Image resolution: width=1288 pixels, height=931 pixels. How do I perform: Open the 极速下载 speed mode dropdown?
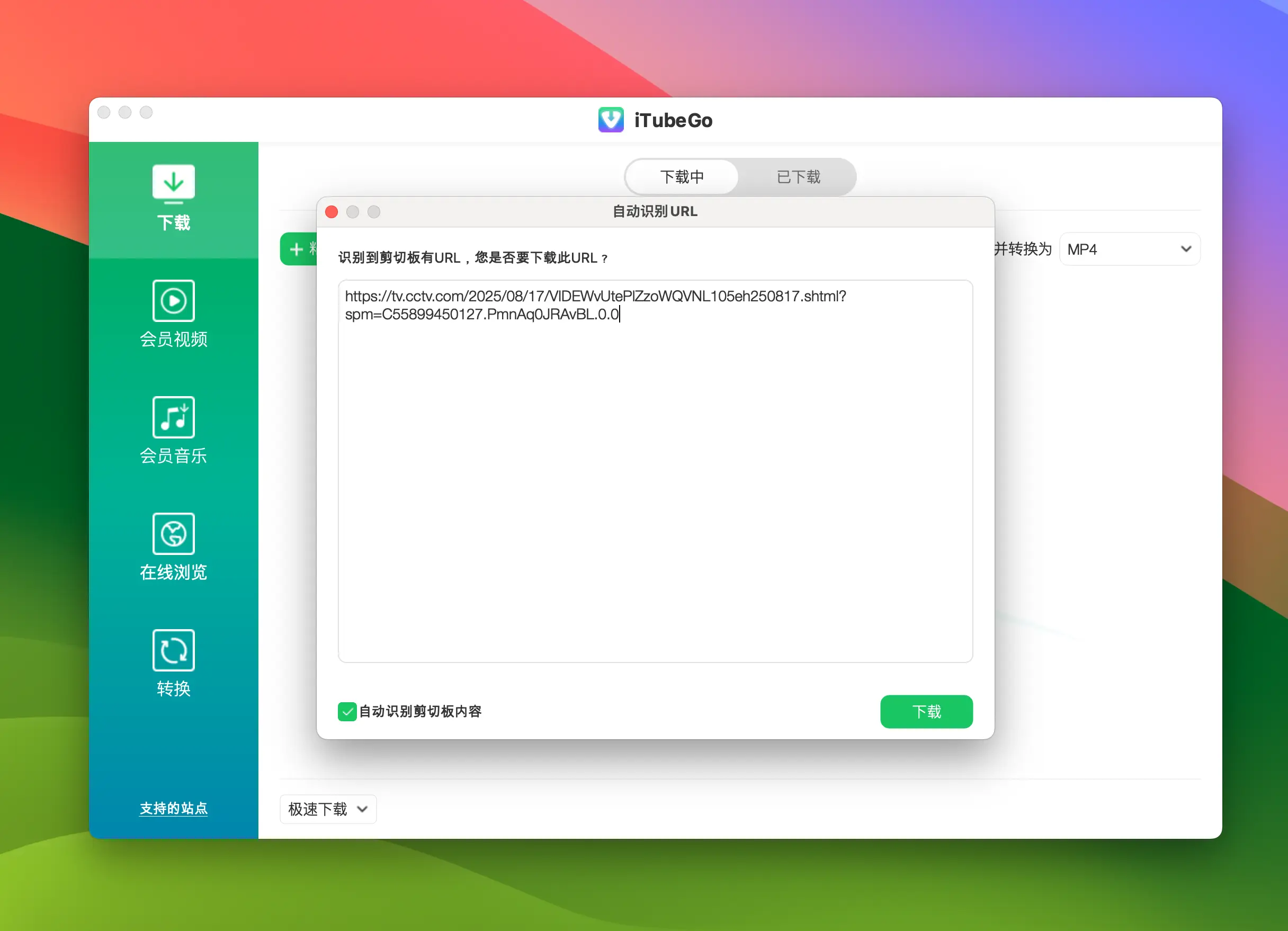[x=328, y=808]
